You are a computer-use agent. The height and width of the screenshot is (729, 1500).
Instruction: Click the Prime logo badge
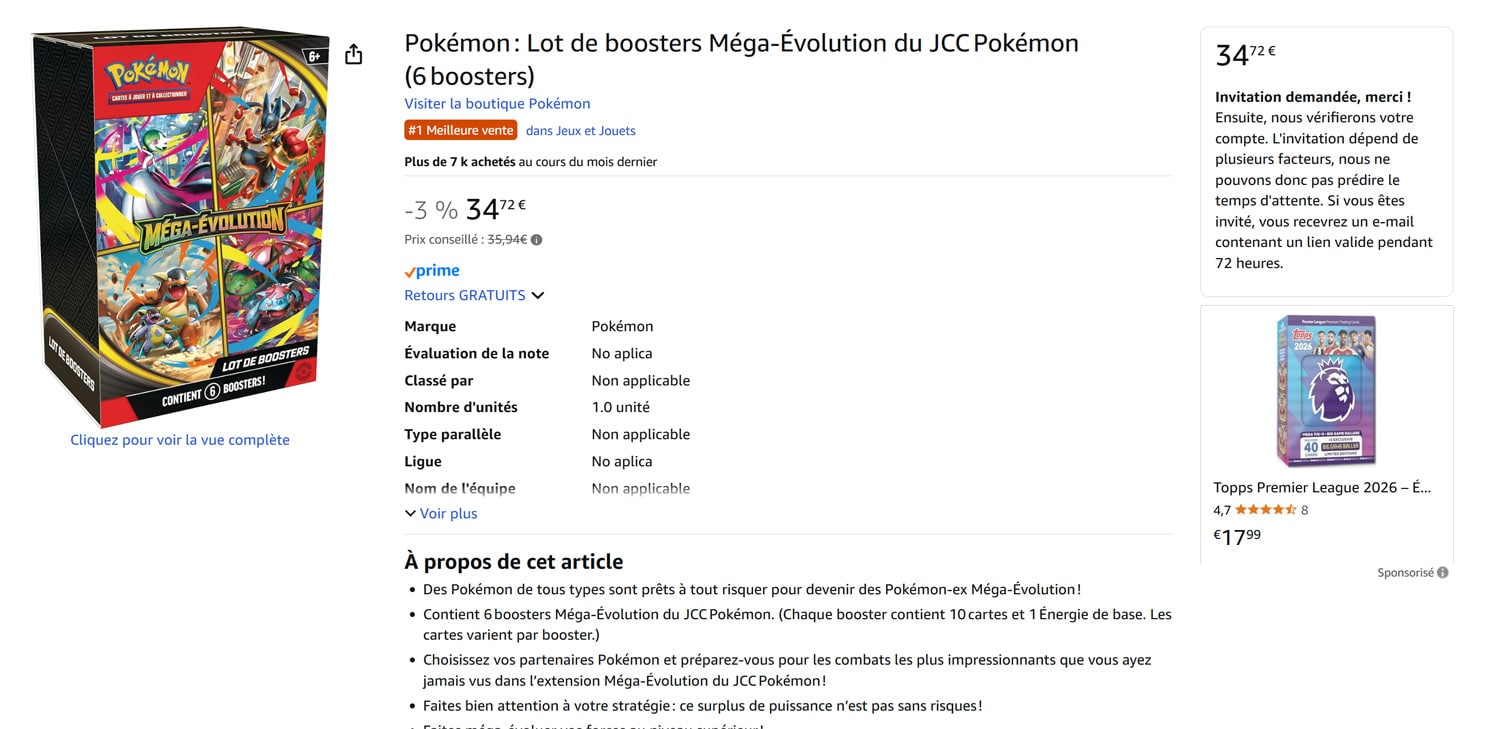point(432,271)
